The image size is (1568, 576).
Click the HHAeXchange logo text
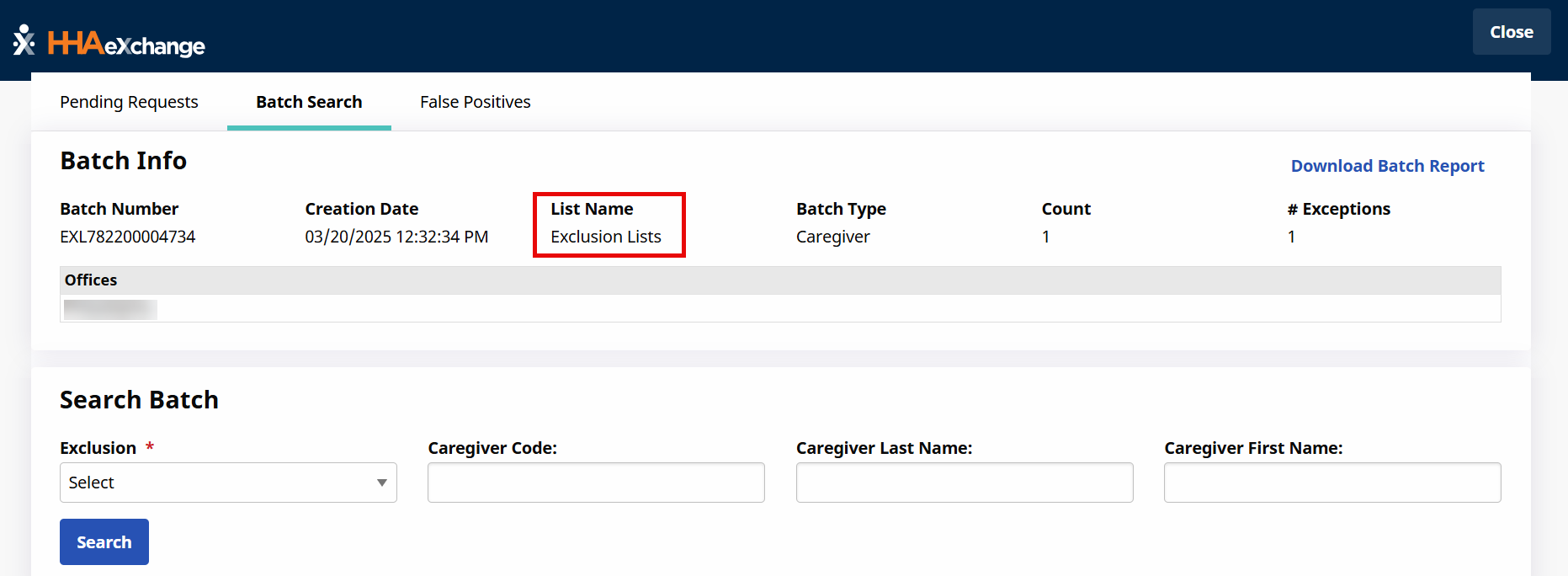126,44
